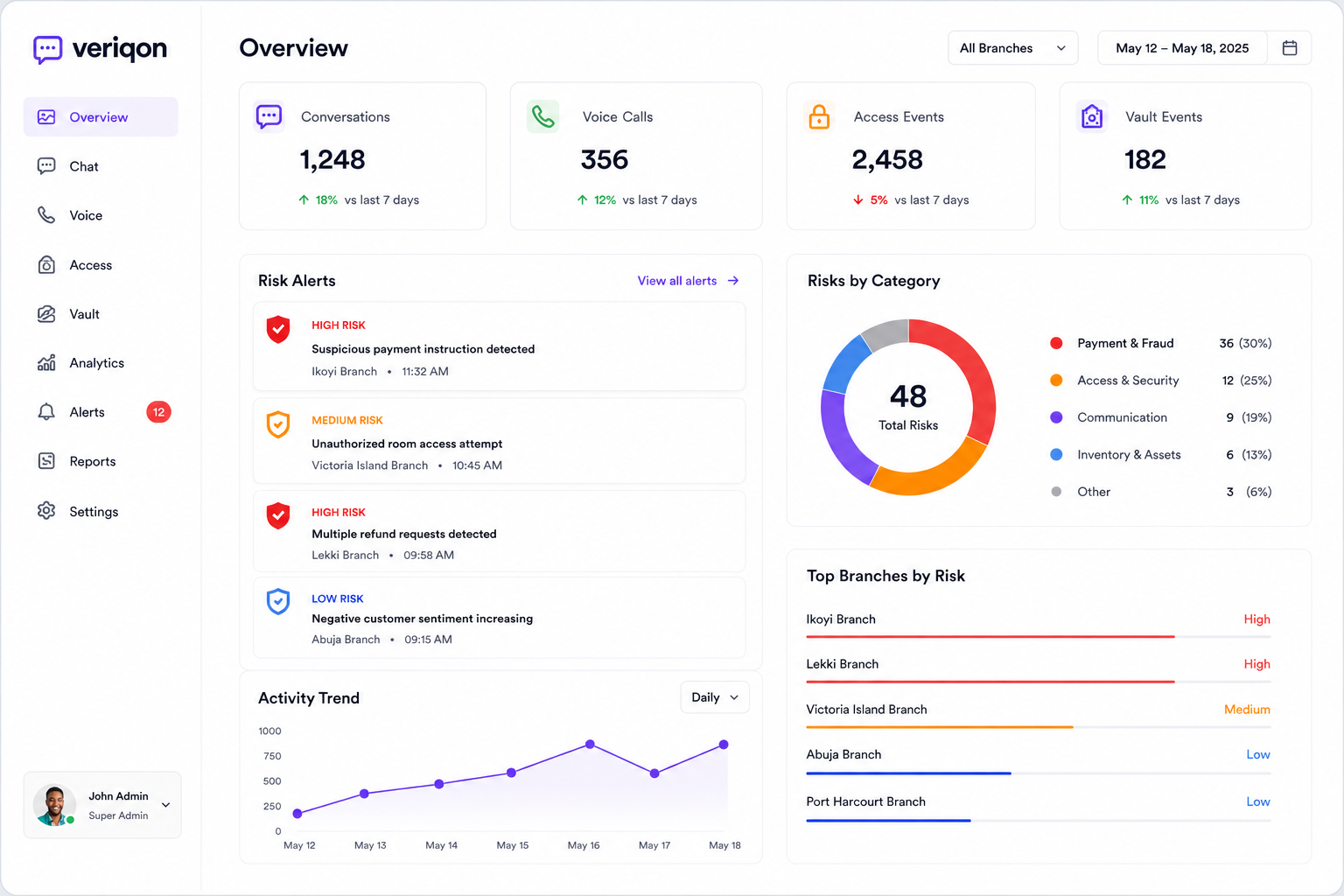Click the Settings gear sidebar icon

tap(46, 511)
